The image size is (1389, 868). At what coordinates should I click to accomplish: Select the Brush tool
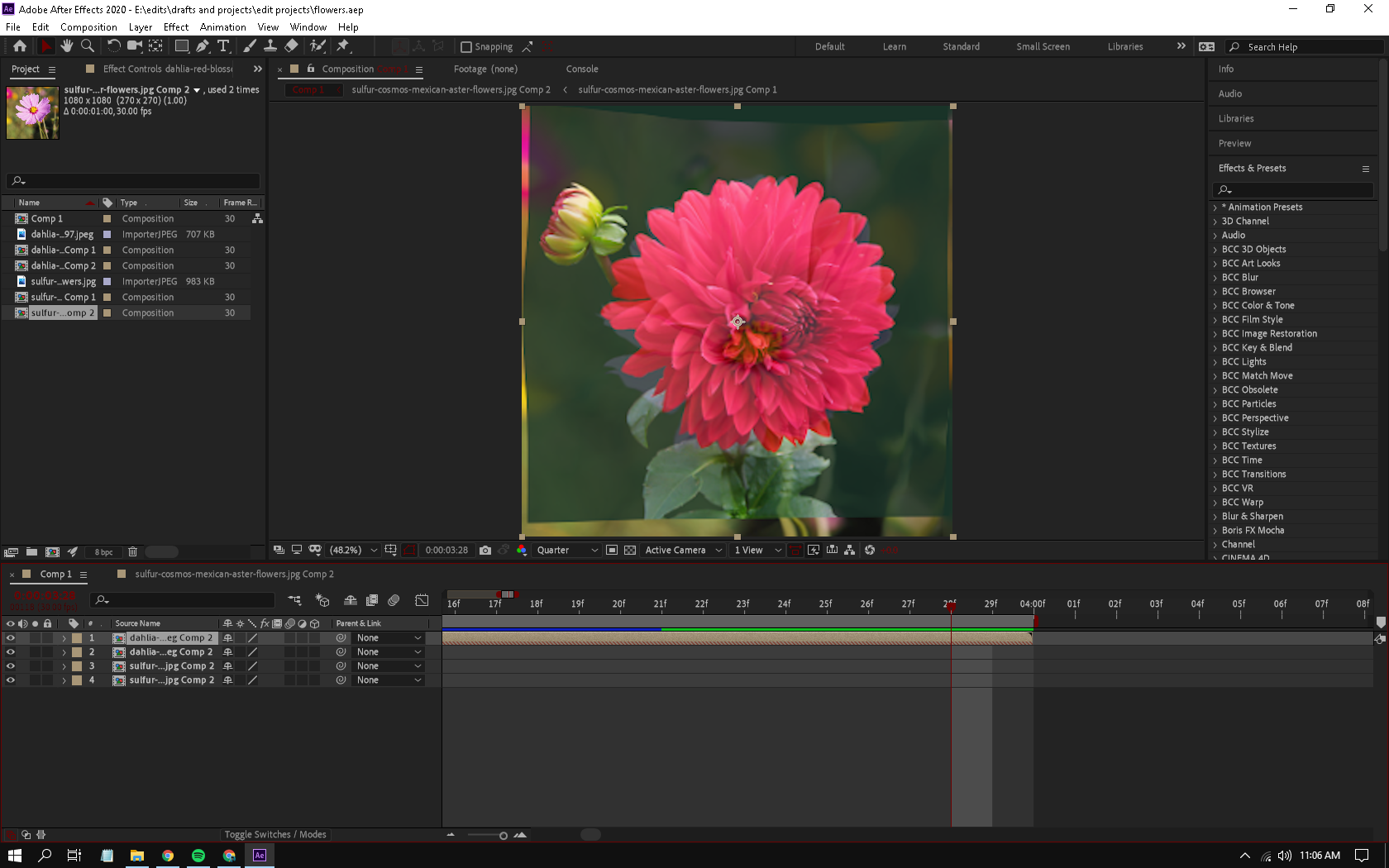tap(249, 46)
